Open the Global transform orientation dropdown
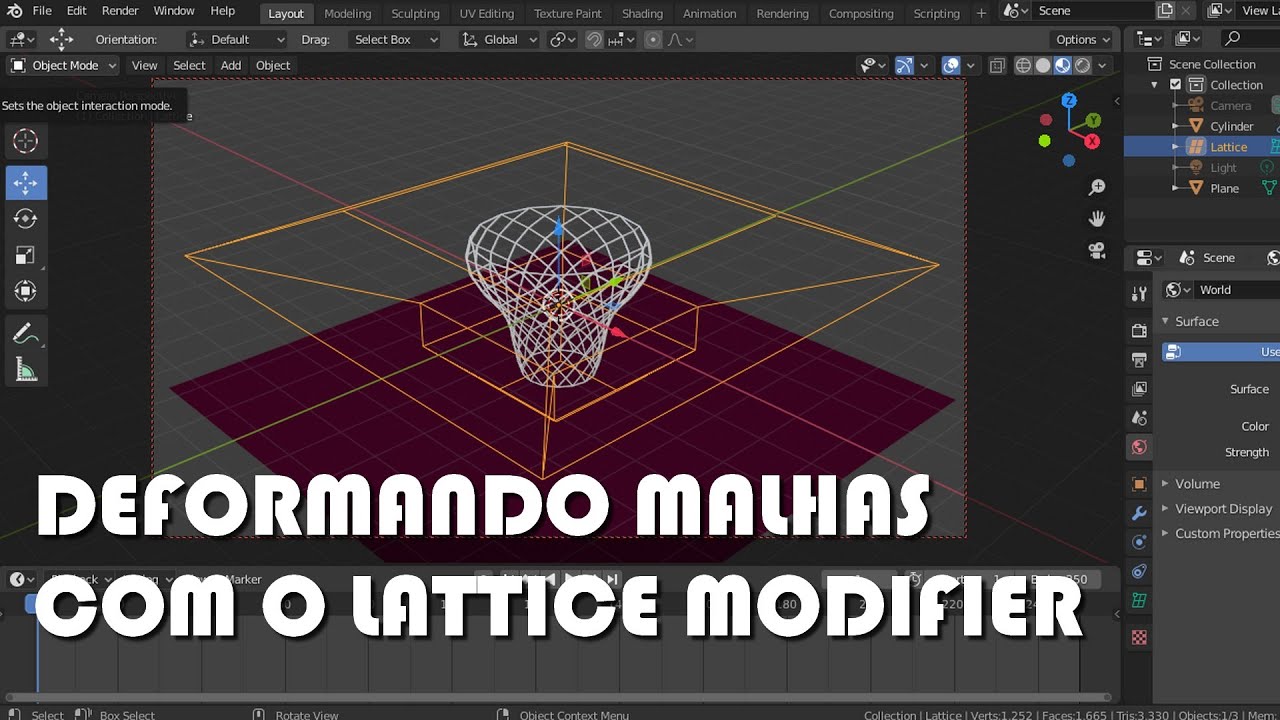The image size is (1280, 720). tap(499, 40)
